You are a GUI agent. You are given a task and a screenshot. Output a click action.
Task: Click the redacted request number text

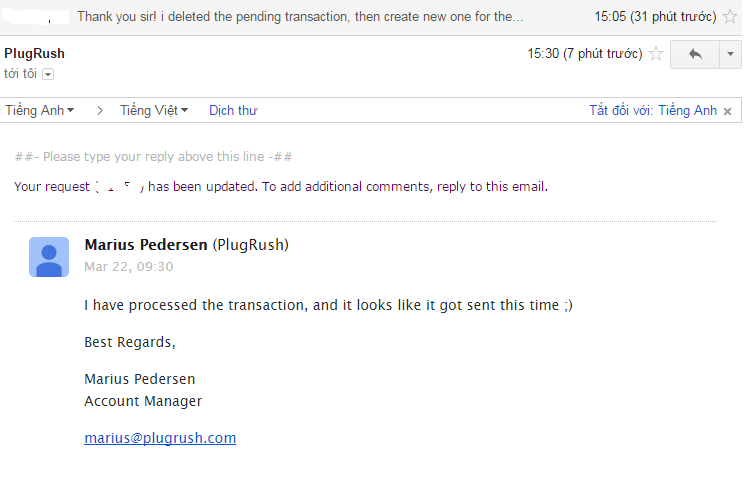(120, 187)
